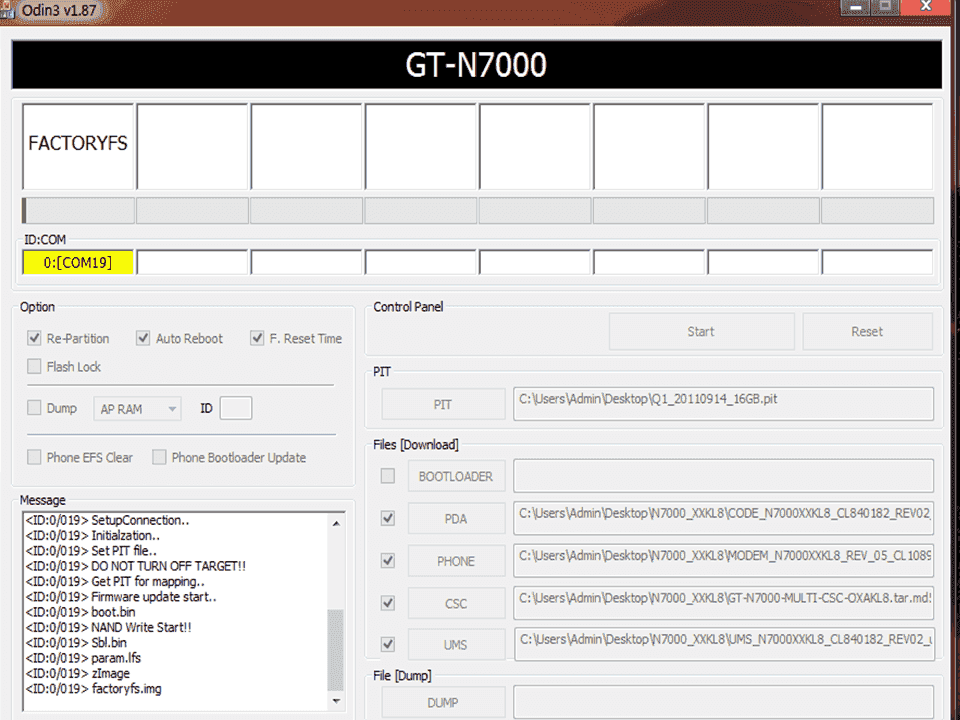Click the Message log scroll up arrow
The height and width of the screenshot is (720, 960).
pyautogui.click(x=336, y=523)
